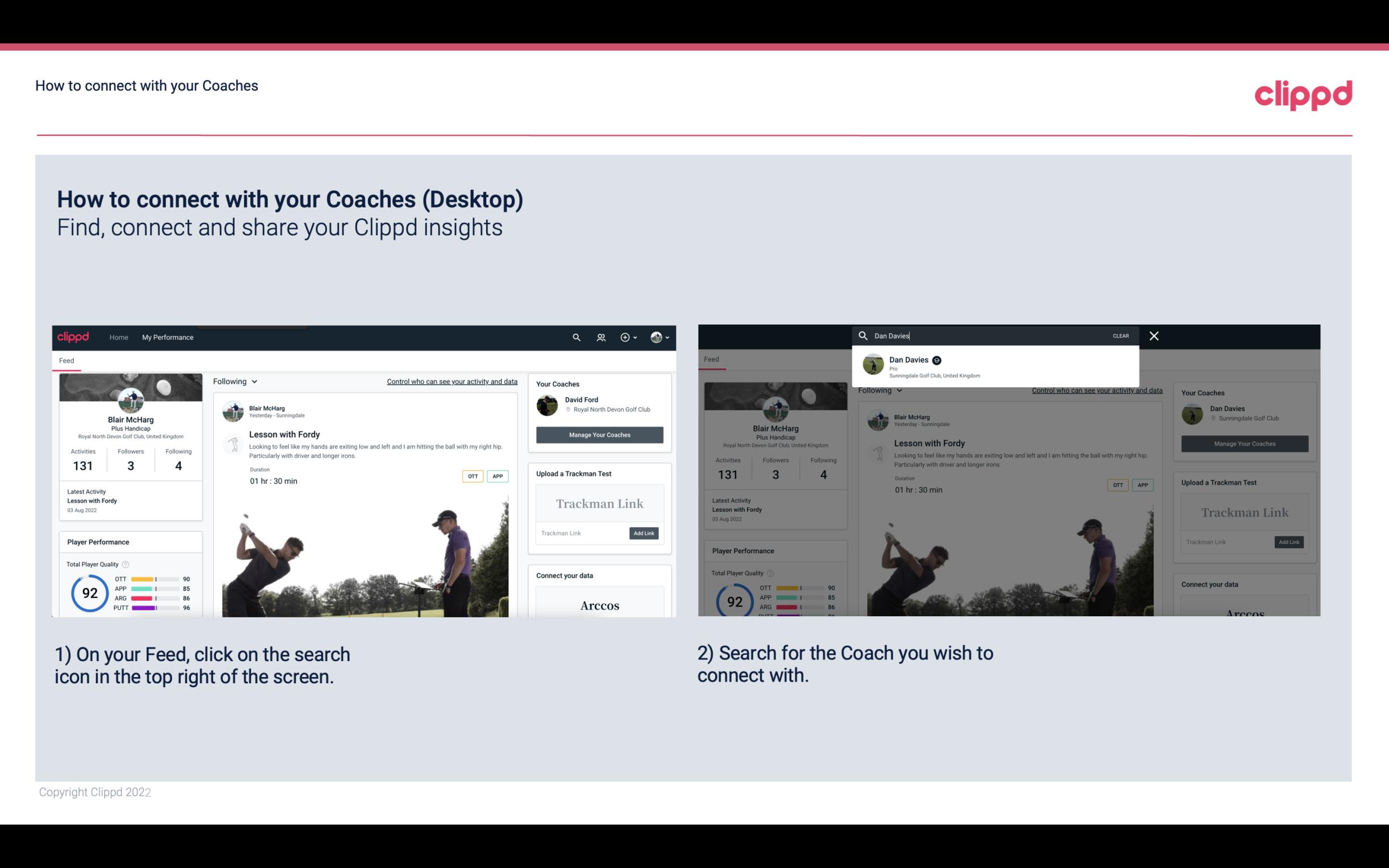Toggle the Following dropdown on feed
The image size is (1389, 868).
236,381
